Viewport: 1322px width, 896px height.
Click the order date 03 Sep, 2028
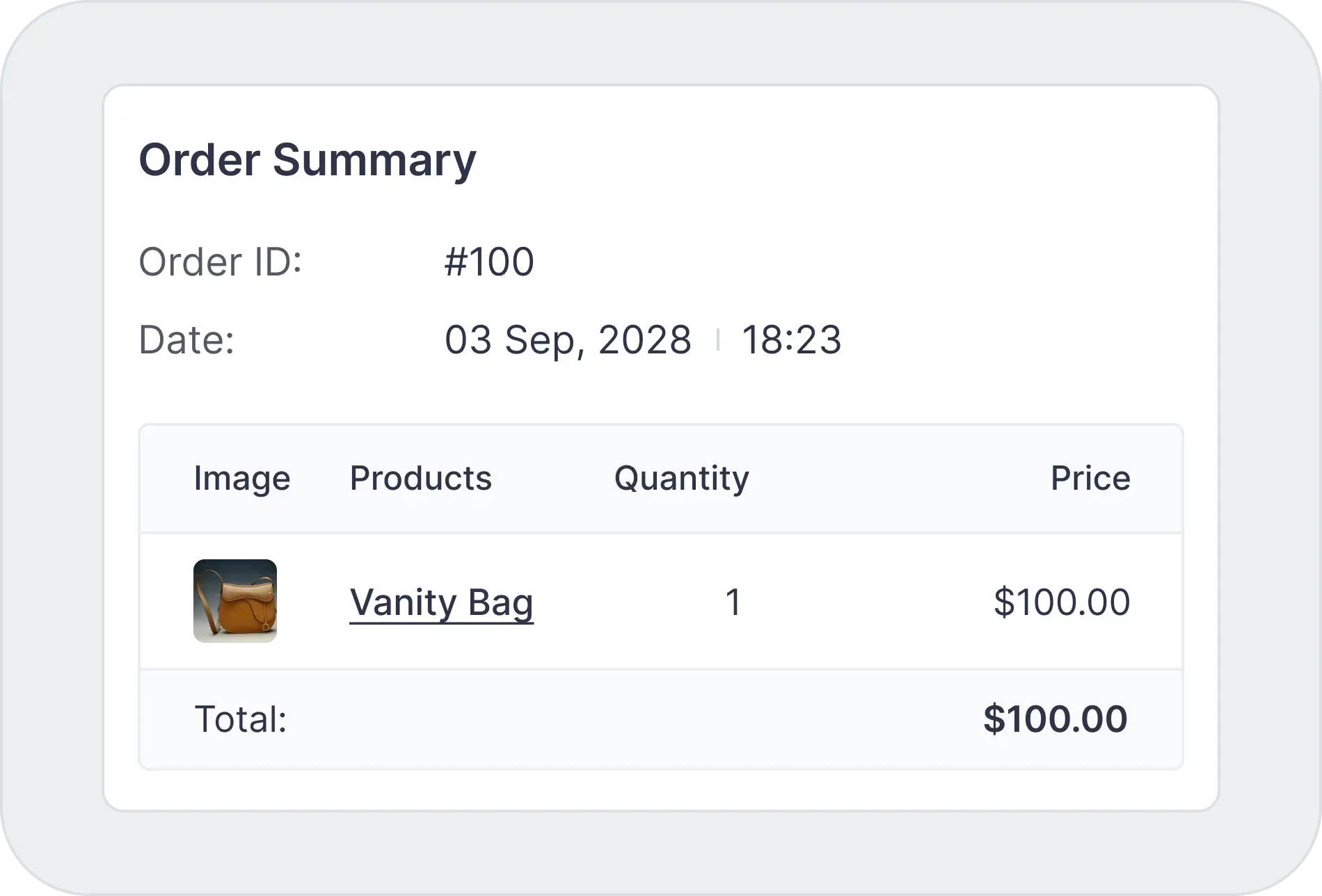pyautogui.click(x=568, y=340)
